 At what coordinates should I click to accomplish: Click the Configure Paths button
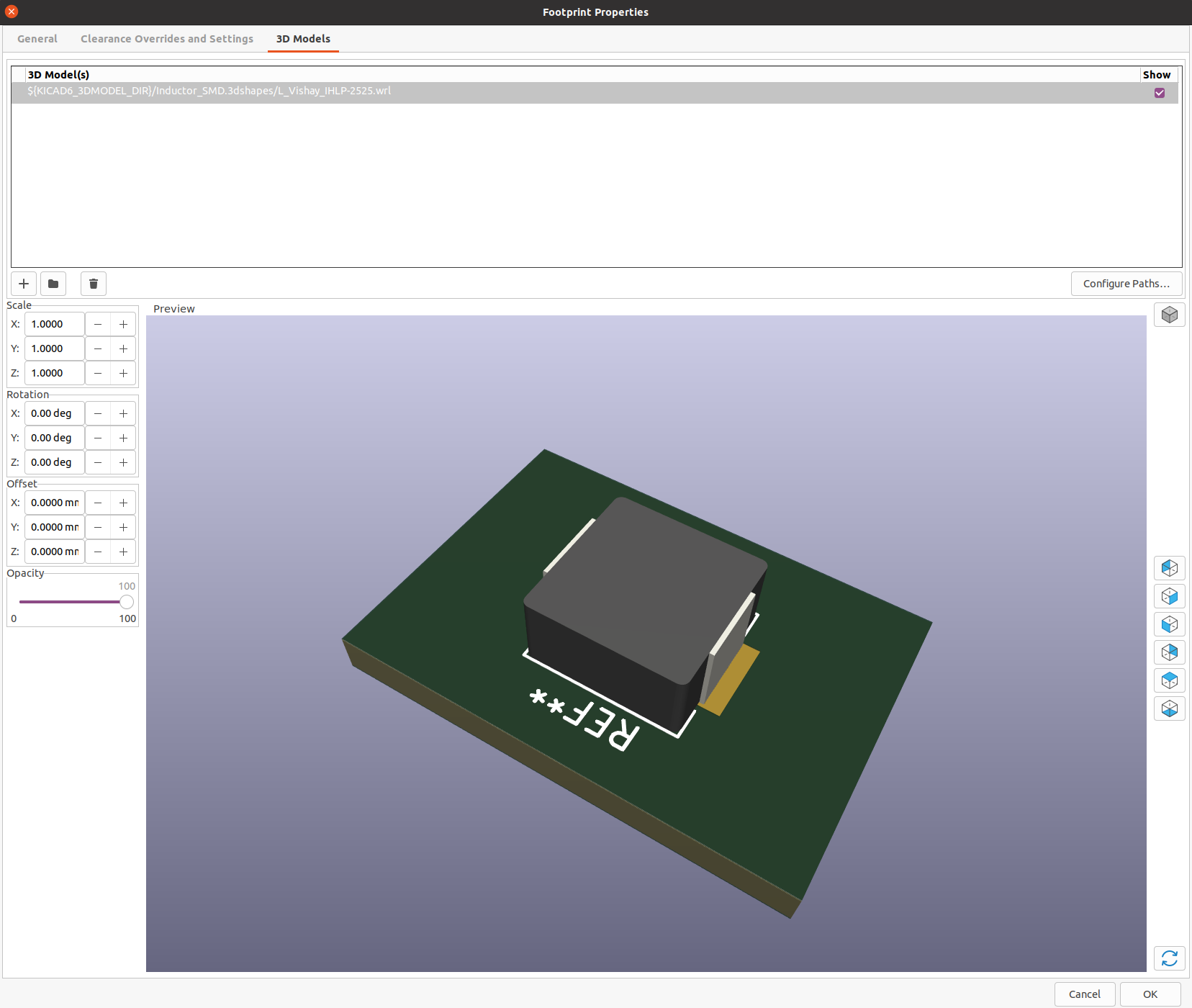(x=1126, y=284)
